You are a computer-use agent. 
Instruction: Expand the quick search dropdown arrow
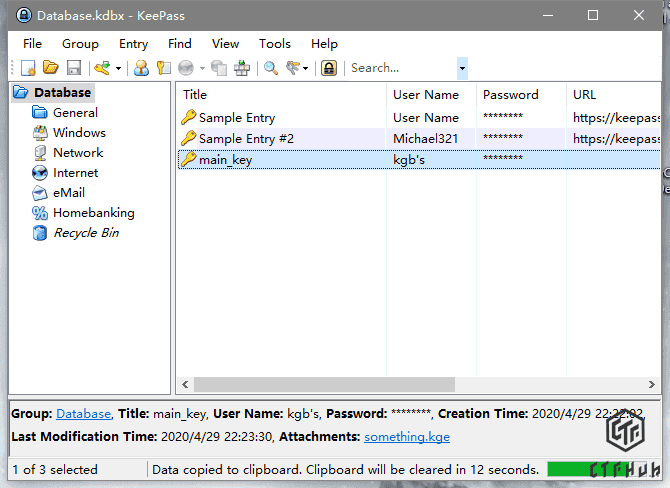[462, 68]
